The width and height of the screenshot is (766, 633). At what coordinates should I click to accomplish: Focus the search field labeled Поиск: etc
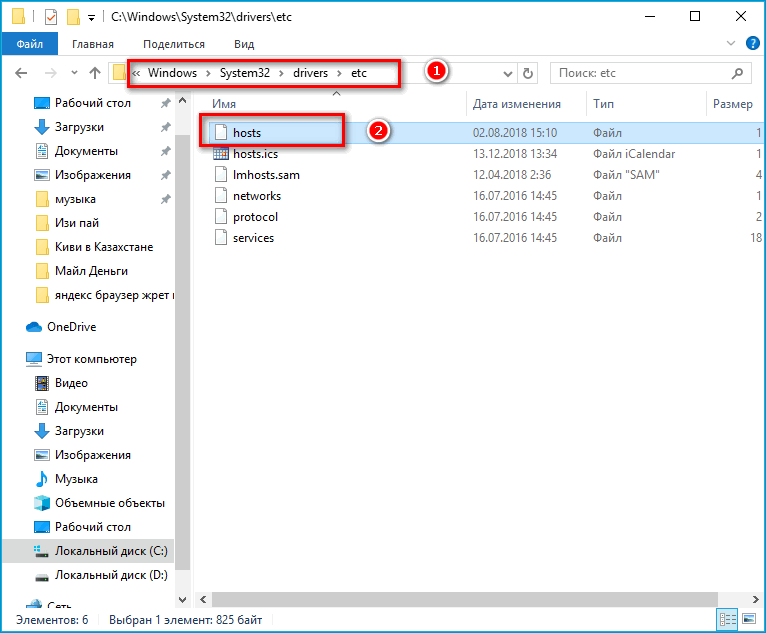(650, 73)
